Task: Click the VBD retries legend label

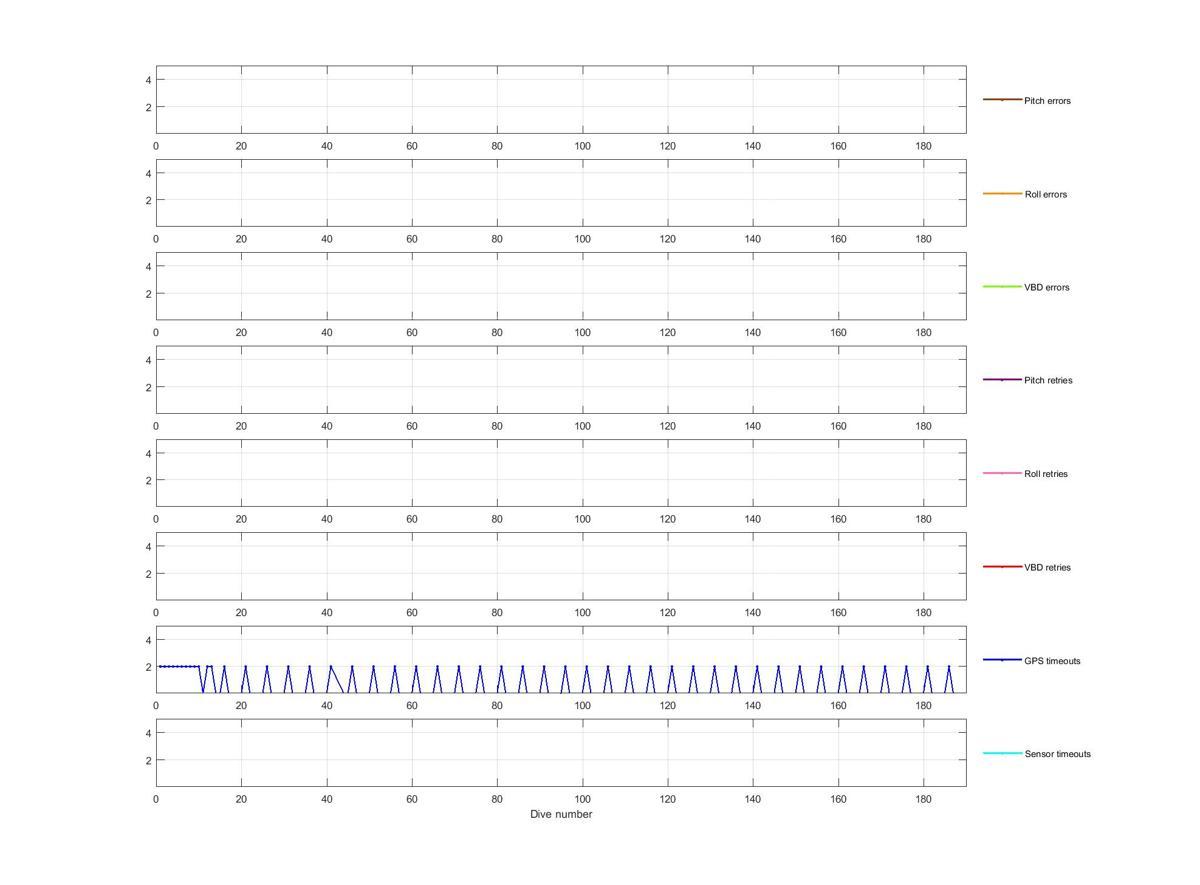Action: tap(1048, 567)
